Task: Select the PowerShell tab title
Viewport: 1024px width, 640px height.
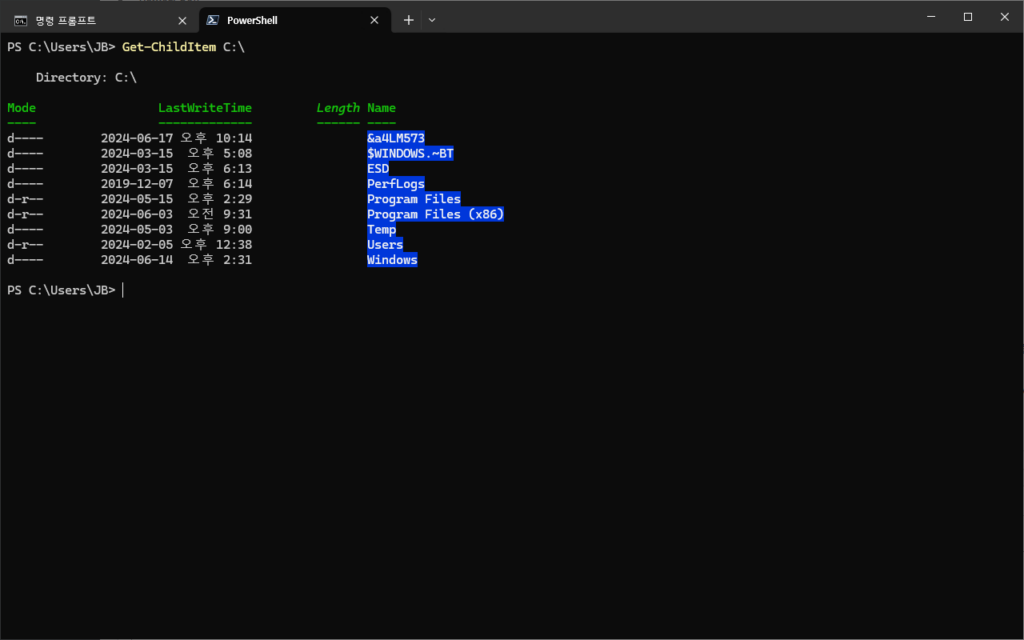Action: click(x=252, y=20)
